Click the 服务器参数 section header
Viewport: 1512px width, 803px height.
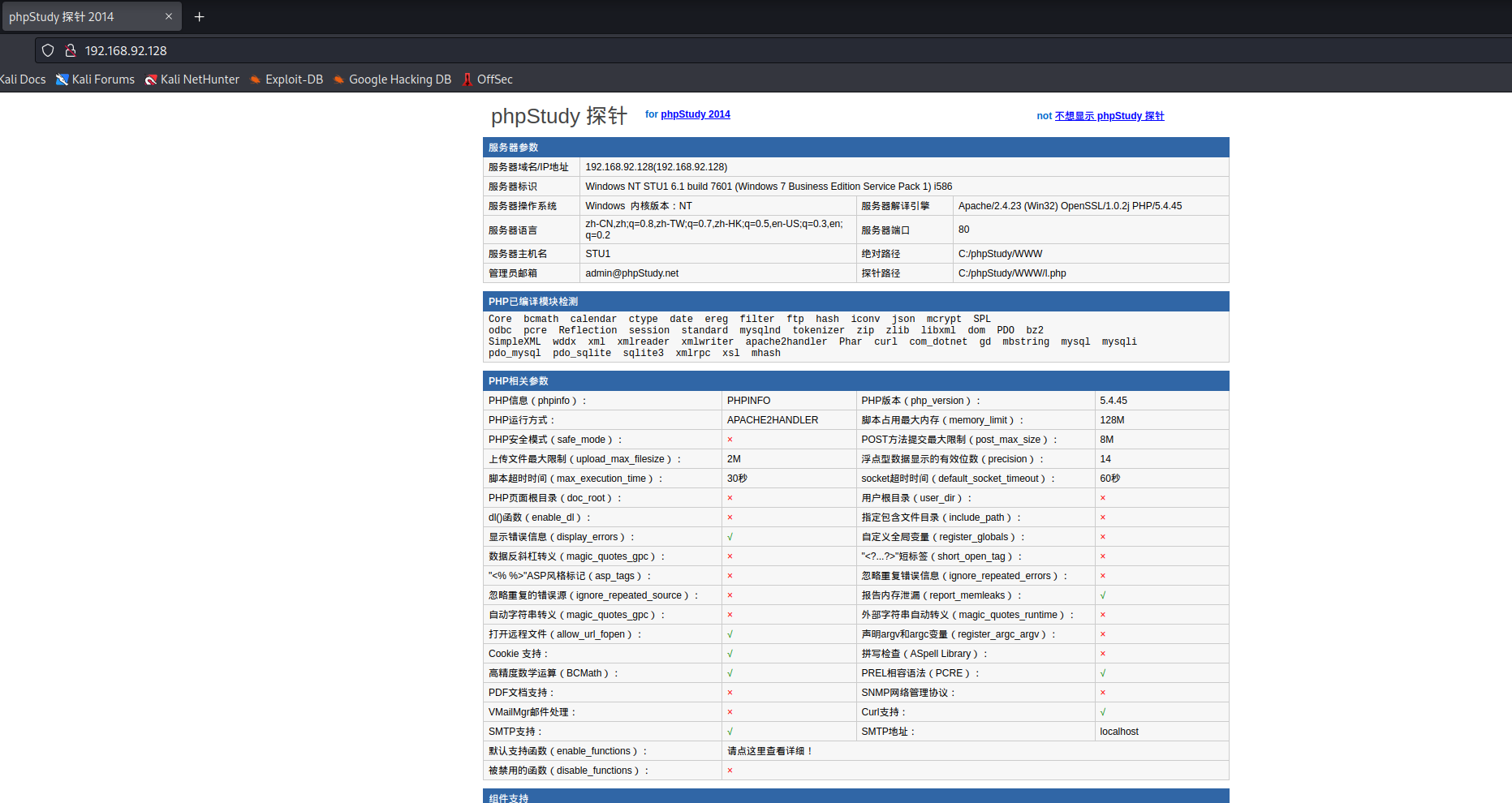point(513,148)
